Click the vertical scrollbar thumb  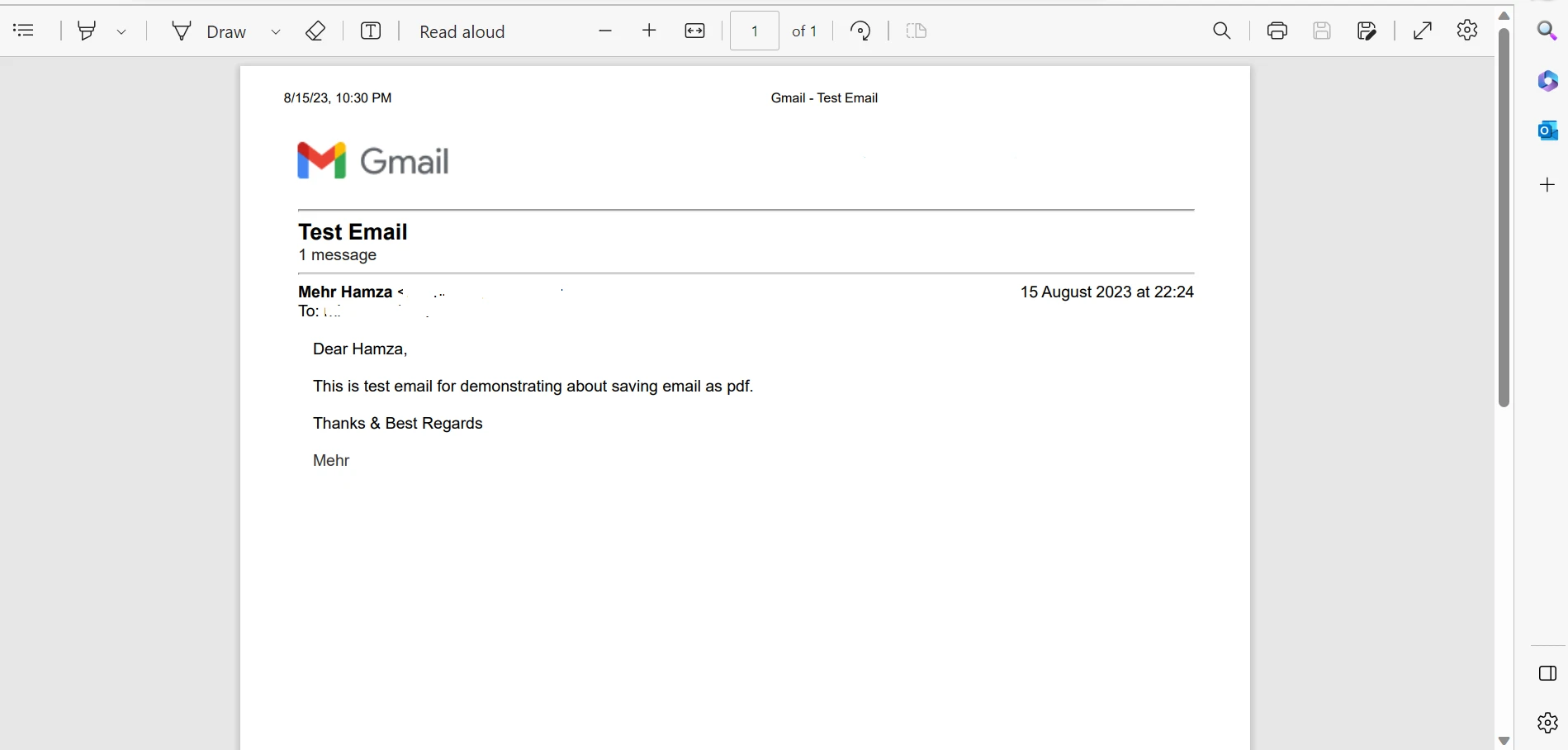(1504, 218)
